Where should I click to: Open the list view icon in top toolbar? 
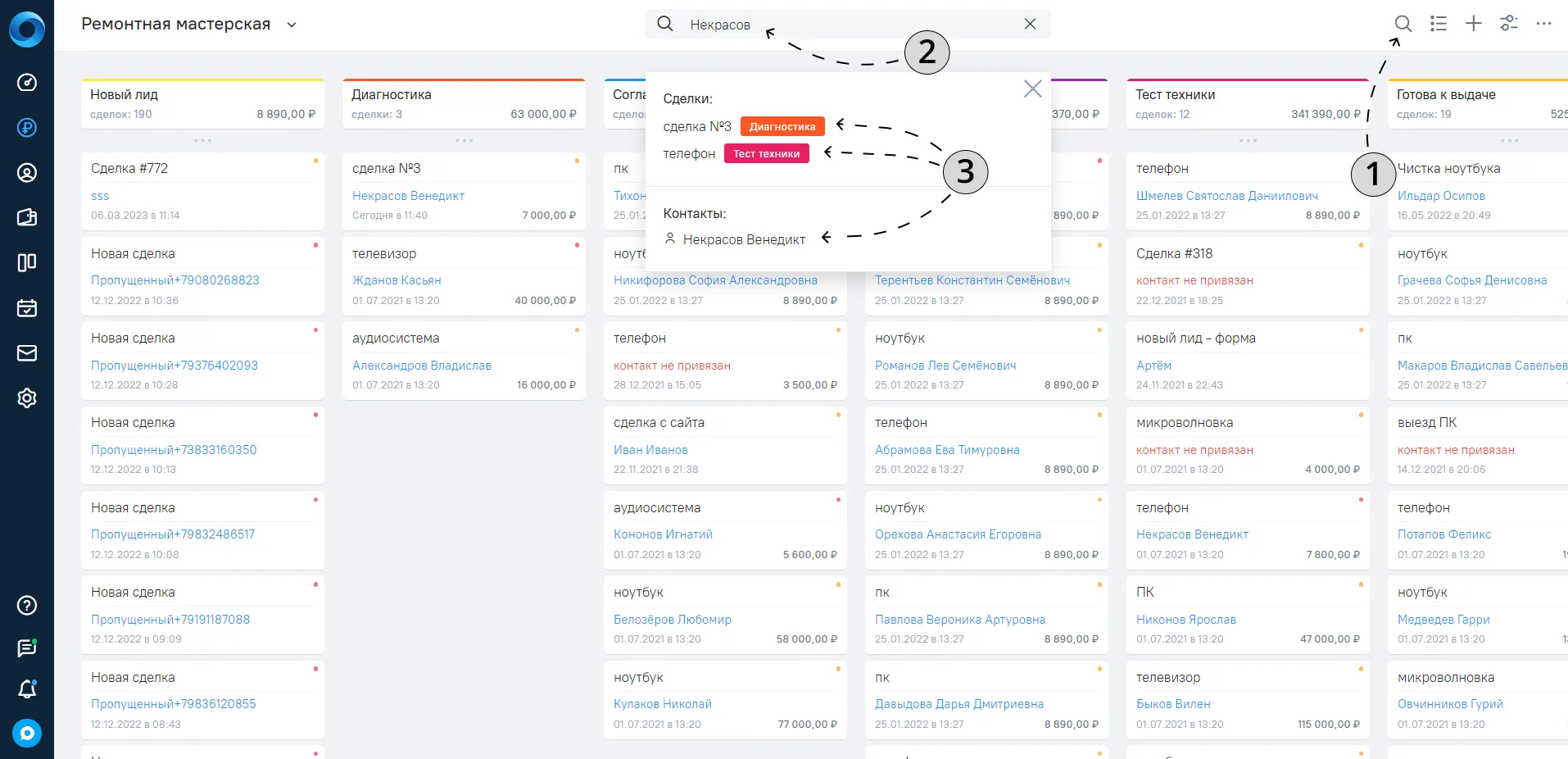coord(1439,24)
